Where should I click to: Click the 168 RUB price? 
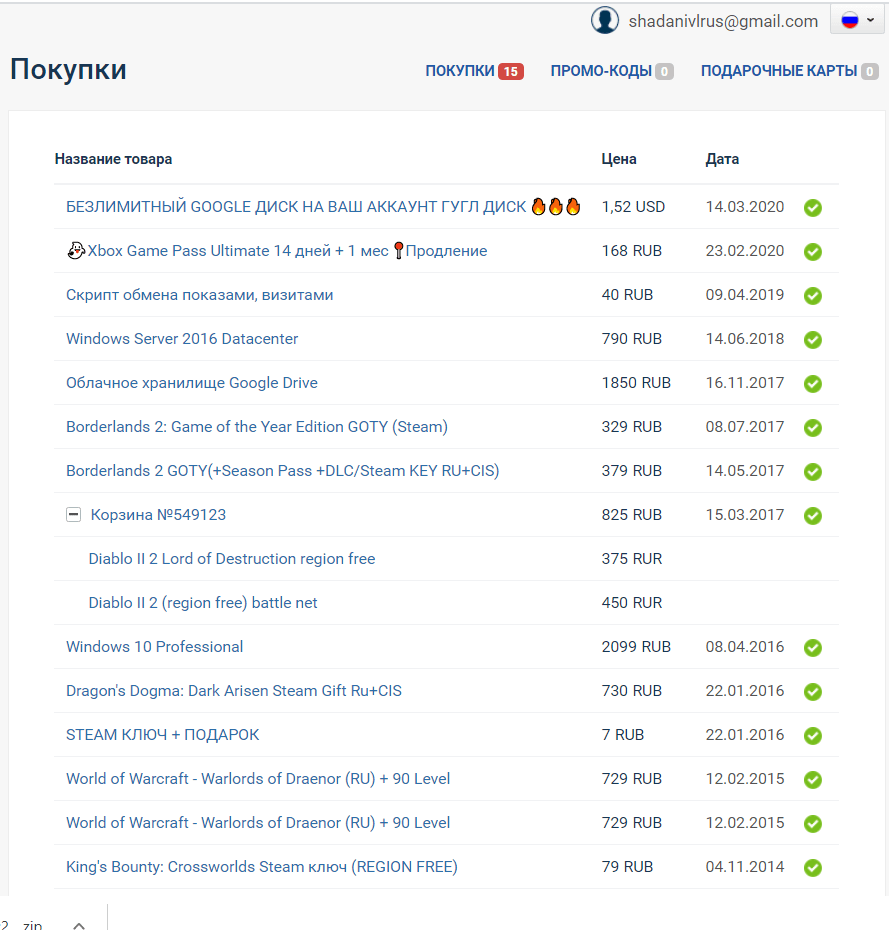632,251
